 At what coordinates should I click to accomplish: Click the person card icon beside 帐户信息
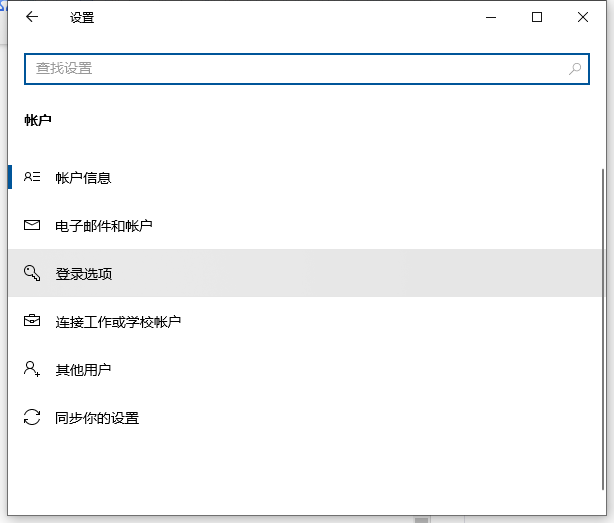(32, 177)
